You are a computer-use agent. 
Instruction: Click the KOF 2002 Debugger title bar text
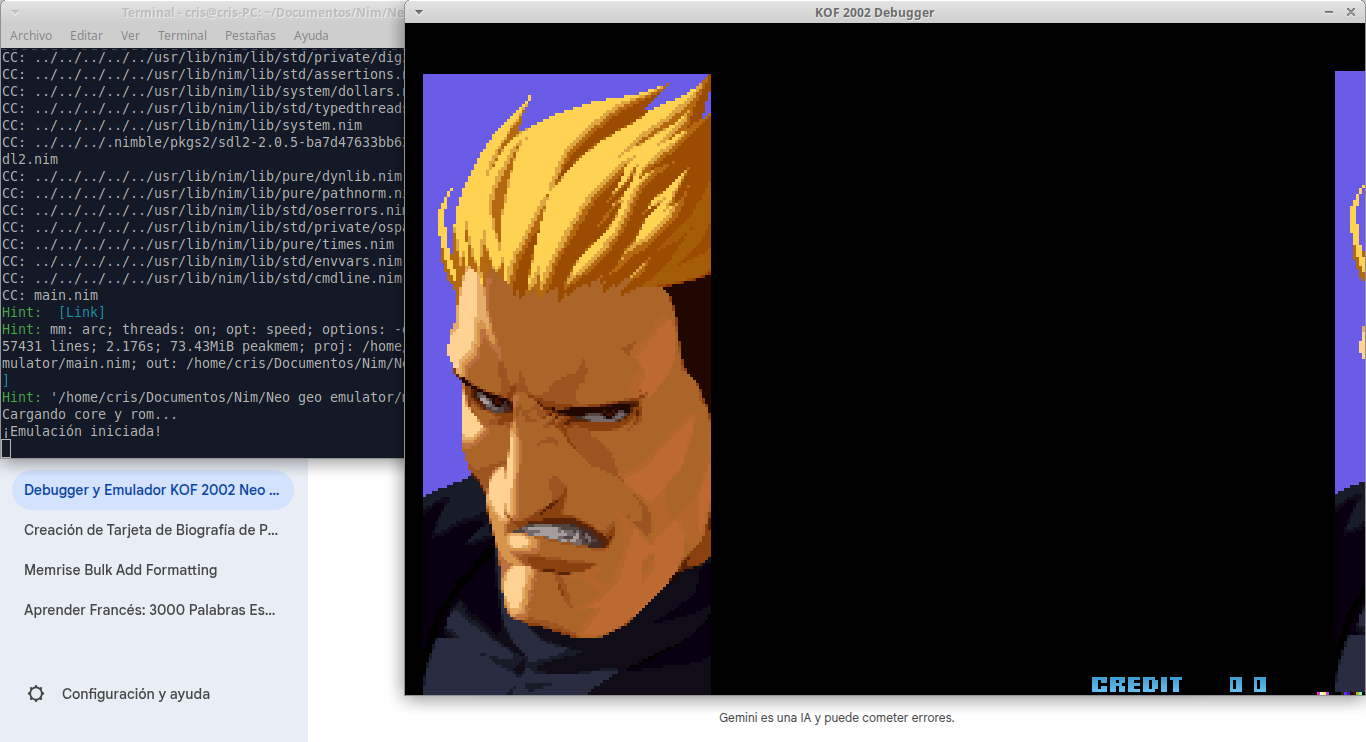tap(875, 12)
